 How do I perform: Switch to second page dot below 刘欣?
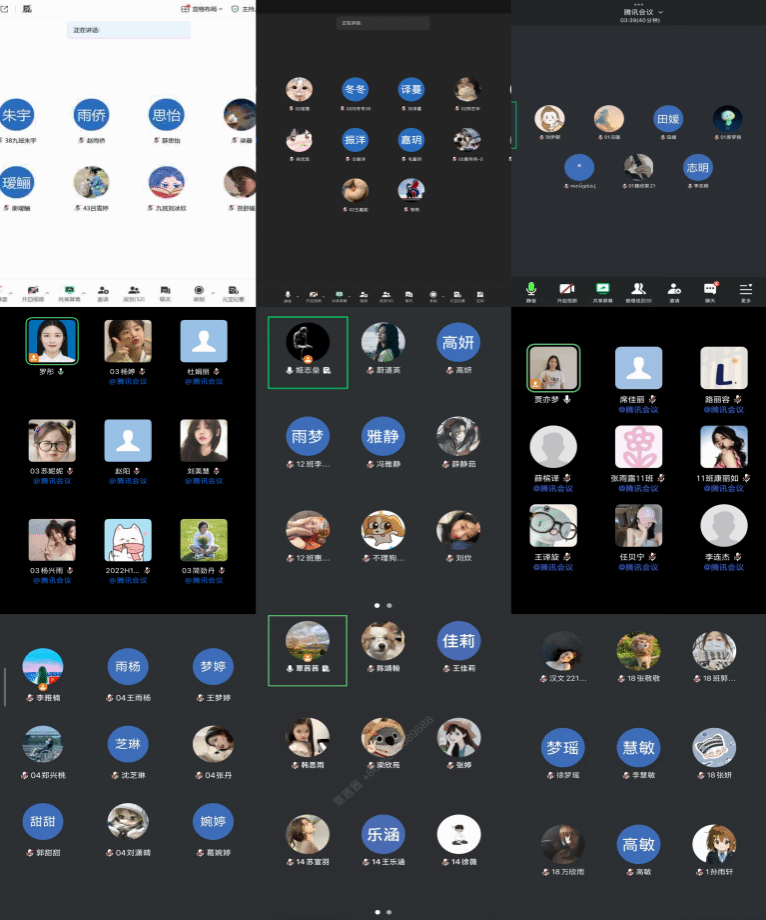[389, 605]
